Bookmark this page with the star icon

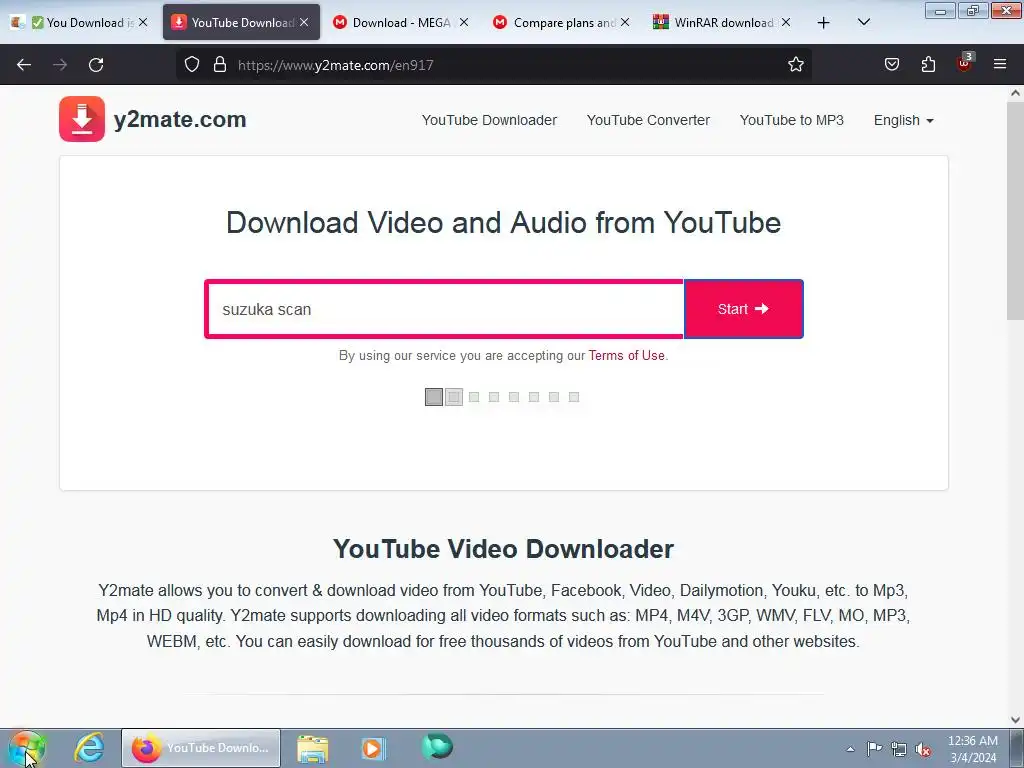click(x=795, y=65)
